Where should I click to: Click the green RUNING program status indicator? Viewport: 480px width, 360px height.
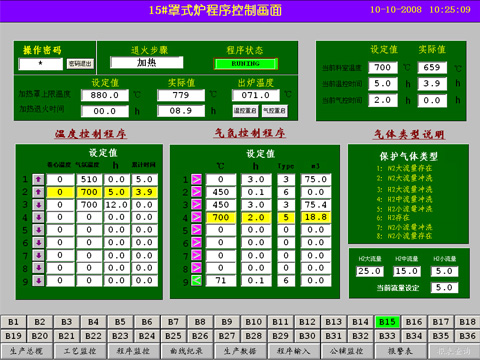pyautogui.click(x=246, y=64)
